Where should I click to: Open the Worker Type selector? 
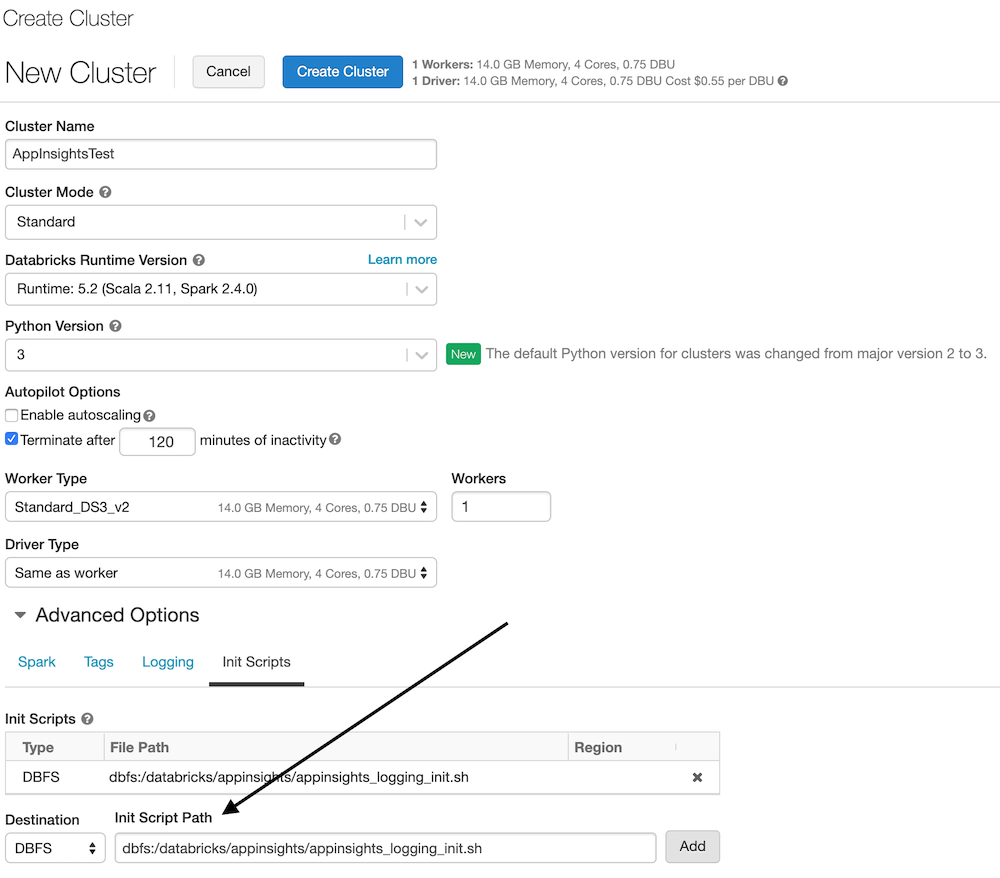pyautogui.click(x=221, y=507)
